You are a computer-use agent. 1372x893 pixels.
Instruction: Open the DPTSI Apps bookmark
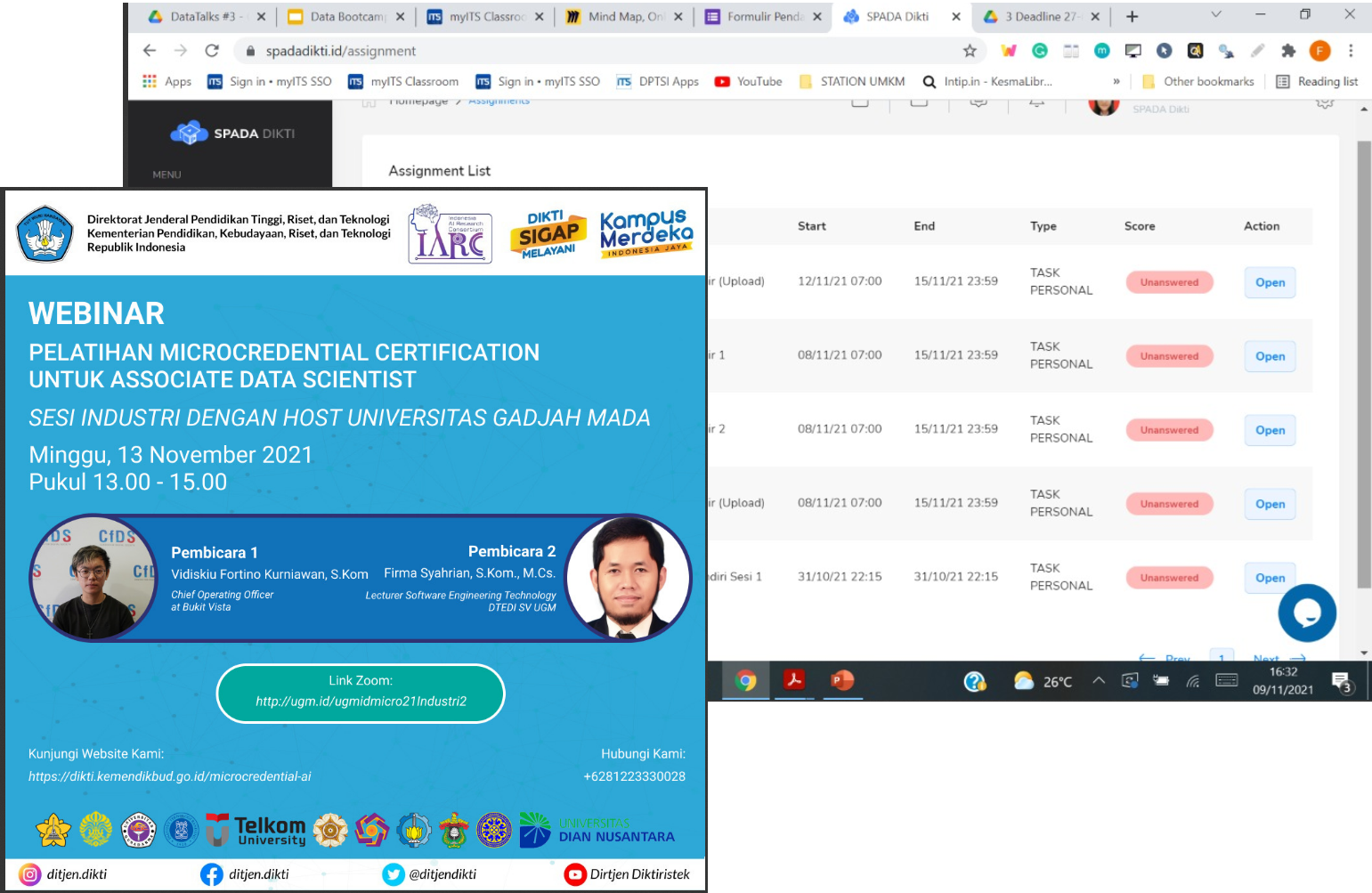[x=658, y=81]
